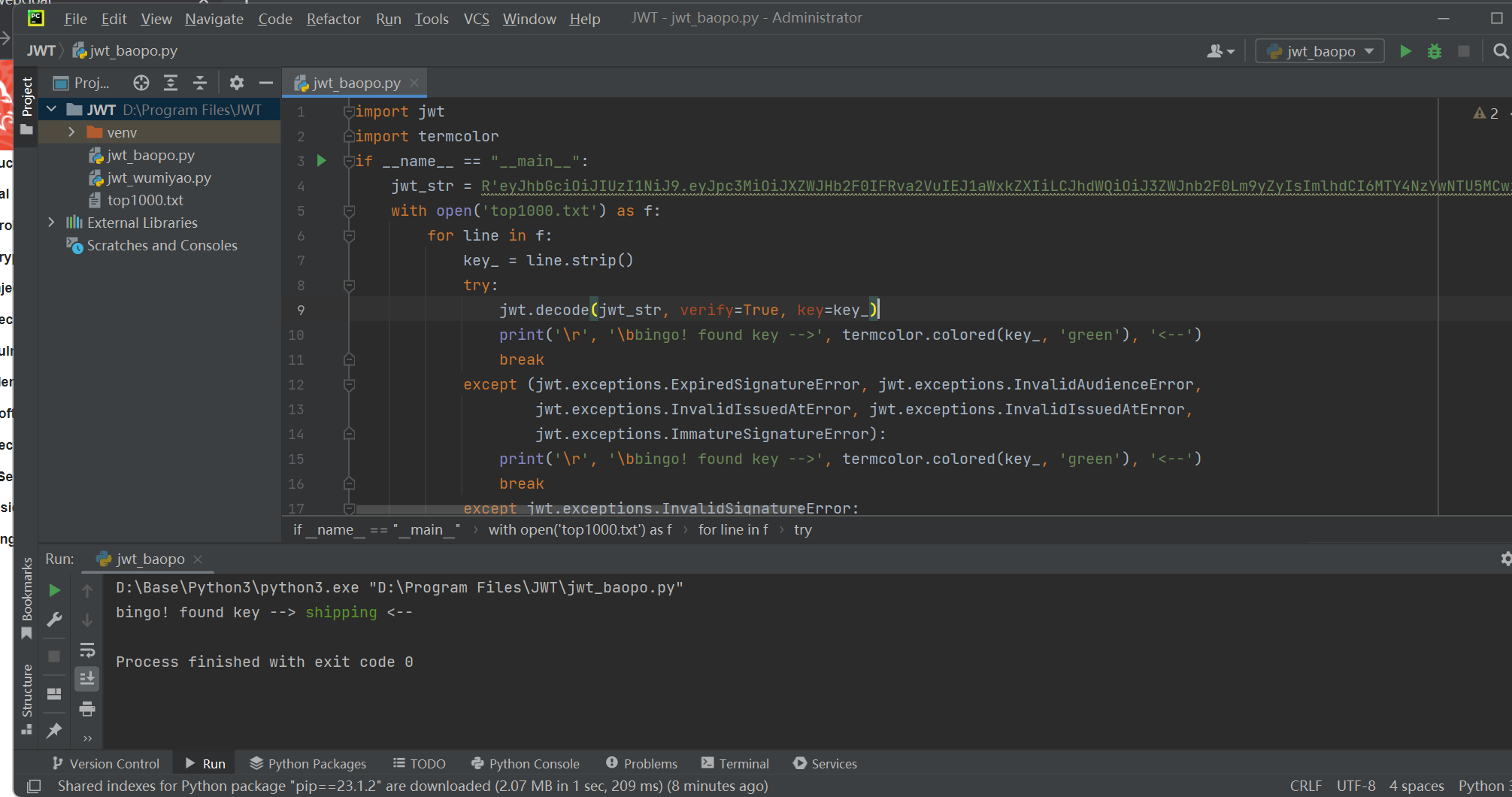Fold the try block at line 8
This screenshot has height=797, width=1512.
coord(349,286)
